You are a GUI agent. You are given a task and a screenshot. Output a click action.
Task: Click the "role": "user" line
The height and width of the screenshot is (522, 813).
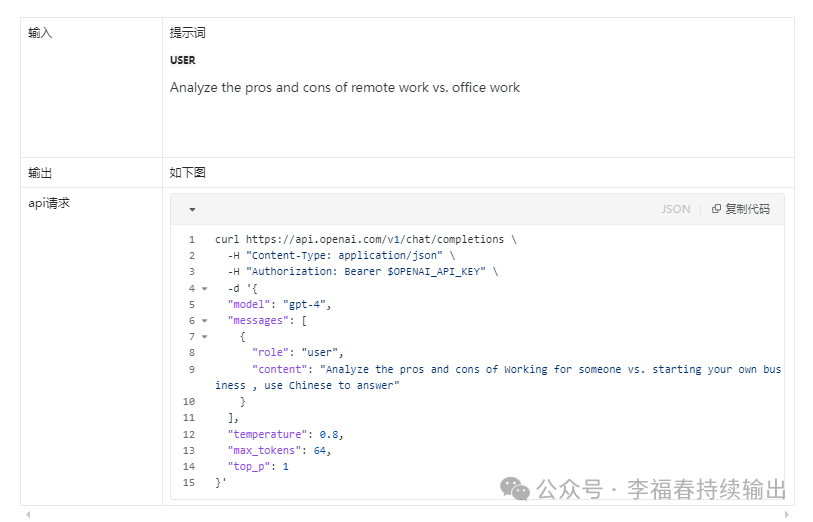(x=298, y=352)
